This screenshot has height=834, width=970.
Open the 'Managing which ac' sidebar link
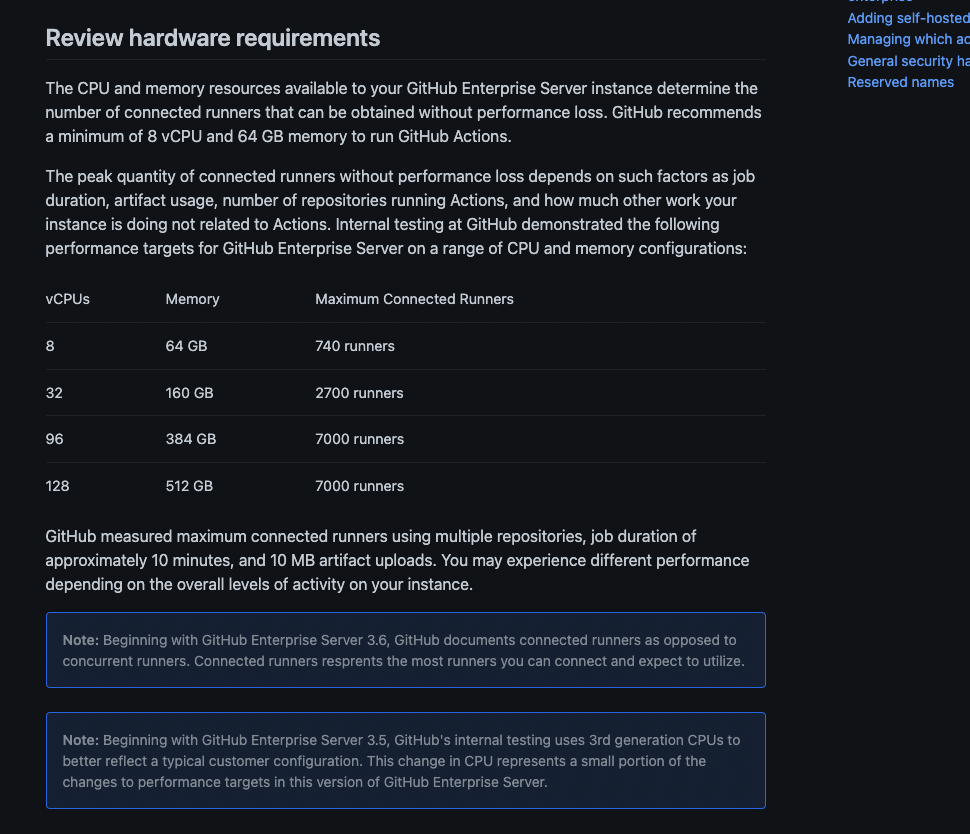coord(908,39)
